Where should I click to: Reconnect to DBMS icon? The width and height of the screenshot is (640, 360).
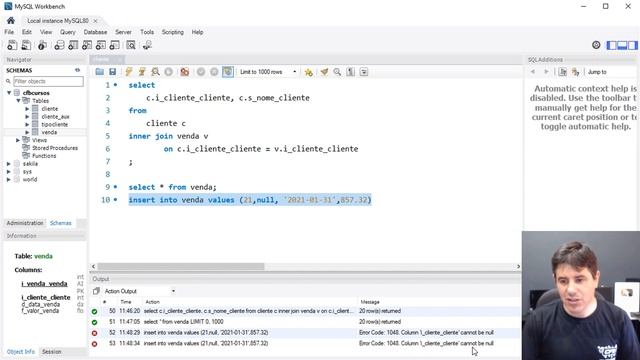coord(147,45)
